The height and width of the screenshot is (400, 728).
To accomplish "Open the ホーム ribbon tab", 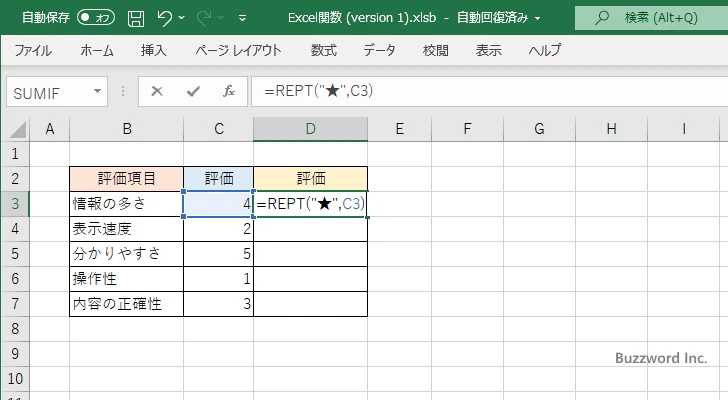I will tap(97, 50).
